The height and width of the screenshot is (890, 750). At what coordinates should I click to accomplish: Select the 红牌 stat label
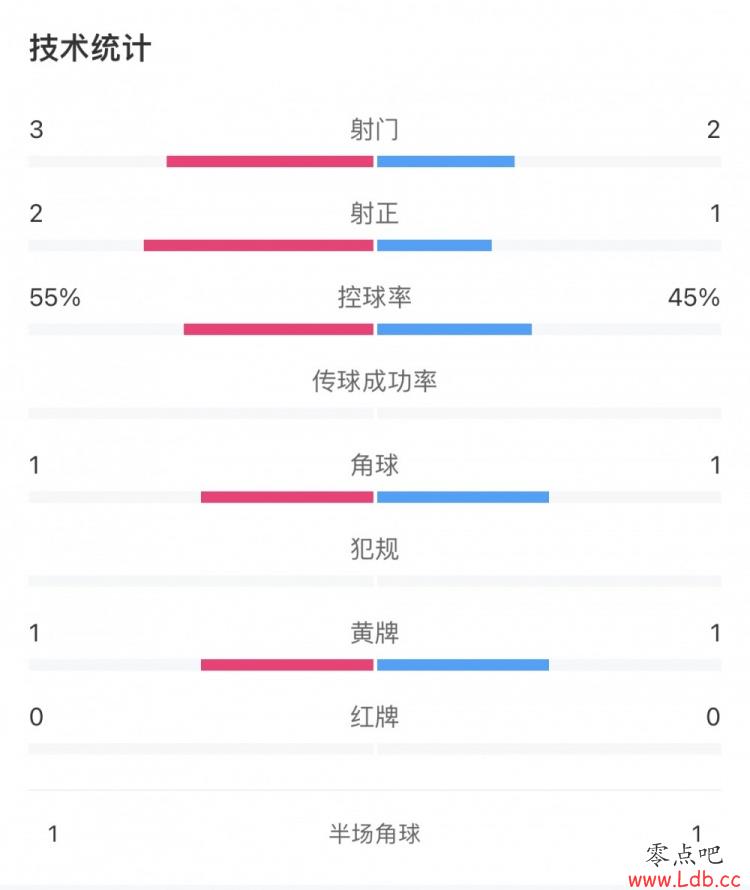point(374,716)
